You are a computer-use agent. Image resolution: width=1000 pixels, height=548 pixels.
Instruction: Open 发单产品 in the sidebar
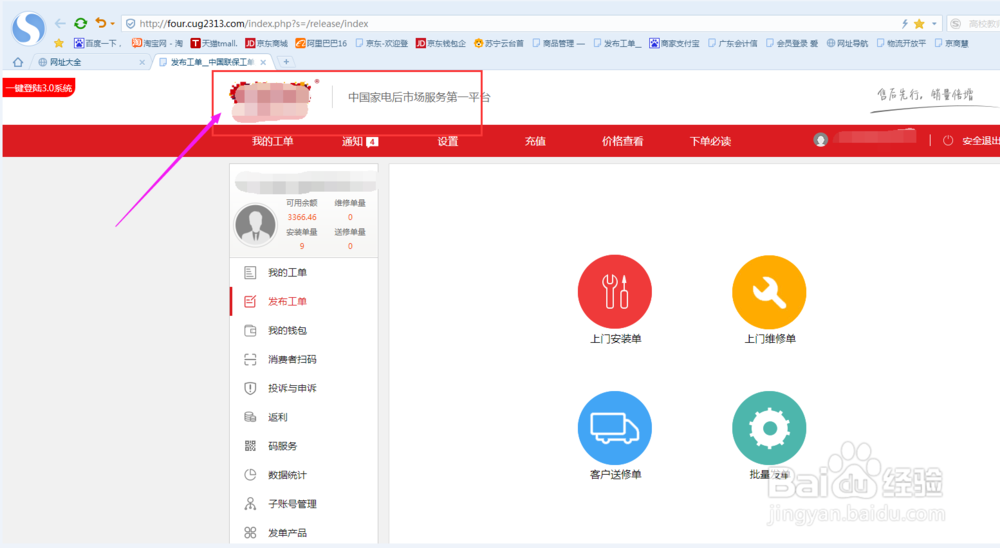[287, 533]
